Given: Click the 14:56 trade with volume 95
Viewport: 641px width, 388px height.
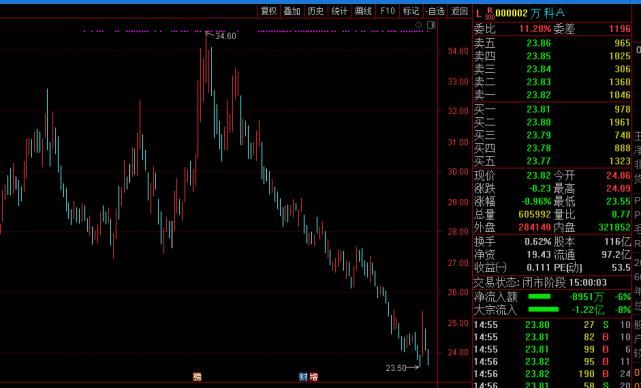Looking at the screenshot, I should click(x=552, y=361).
